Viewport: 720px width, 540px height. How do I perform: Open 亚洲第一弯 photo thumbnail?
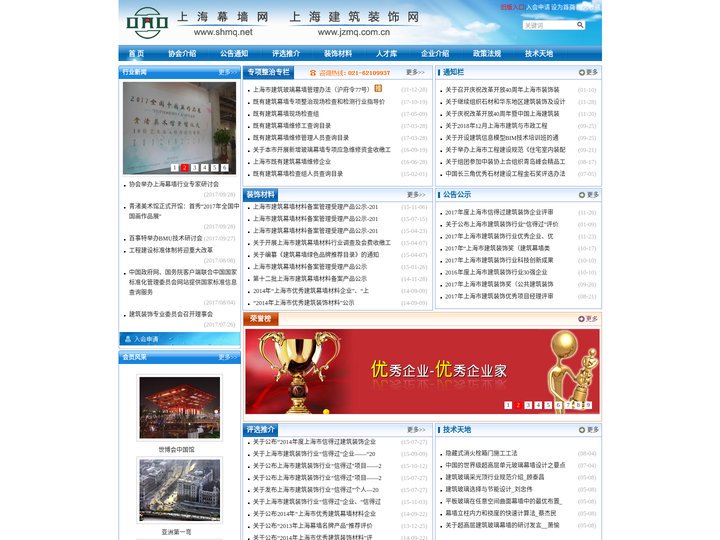[x=180, y=490]
